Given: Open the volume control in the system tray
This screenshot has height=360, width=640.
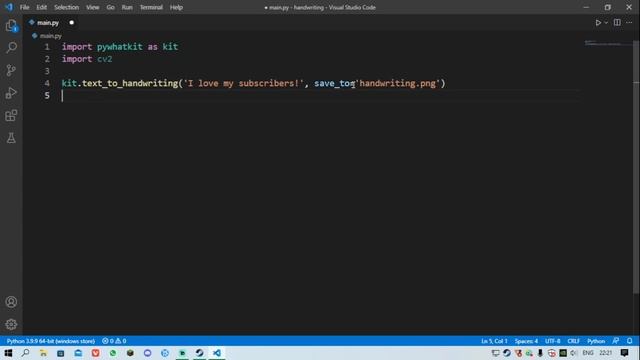Looking at the screenshot, I should click(573, 353).
